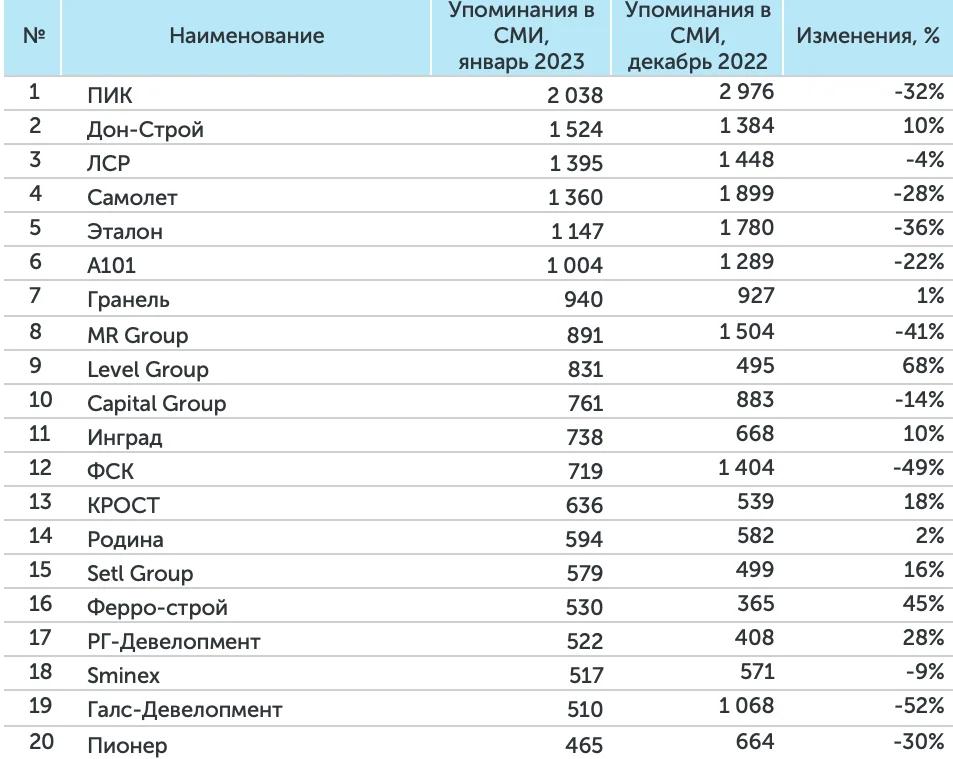Click the "Level Group" name cell
Viewport: 953px width, 759px height.
click(148, 369)
